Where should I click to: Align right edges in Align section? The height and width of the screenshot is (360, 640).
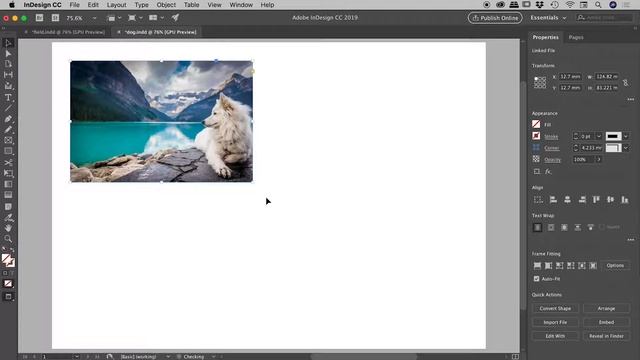point(582,200)
